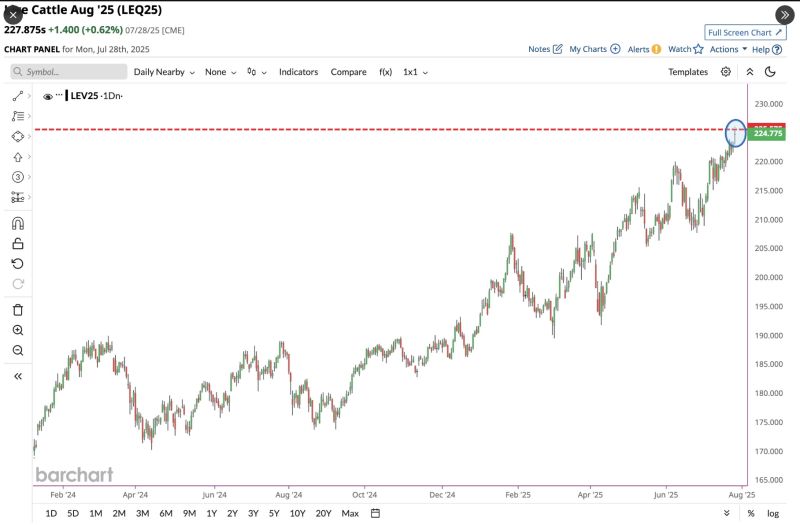
Task: Select the 6M time range
Action: pos(166,513)
